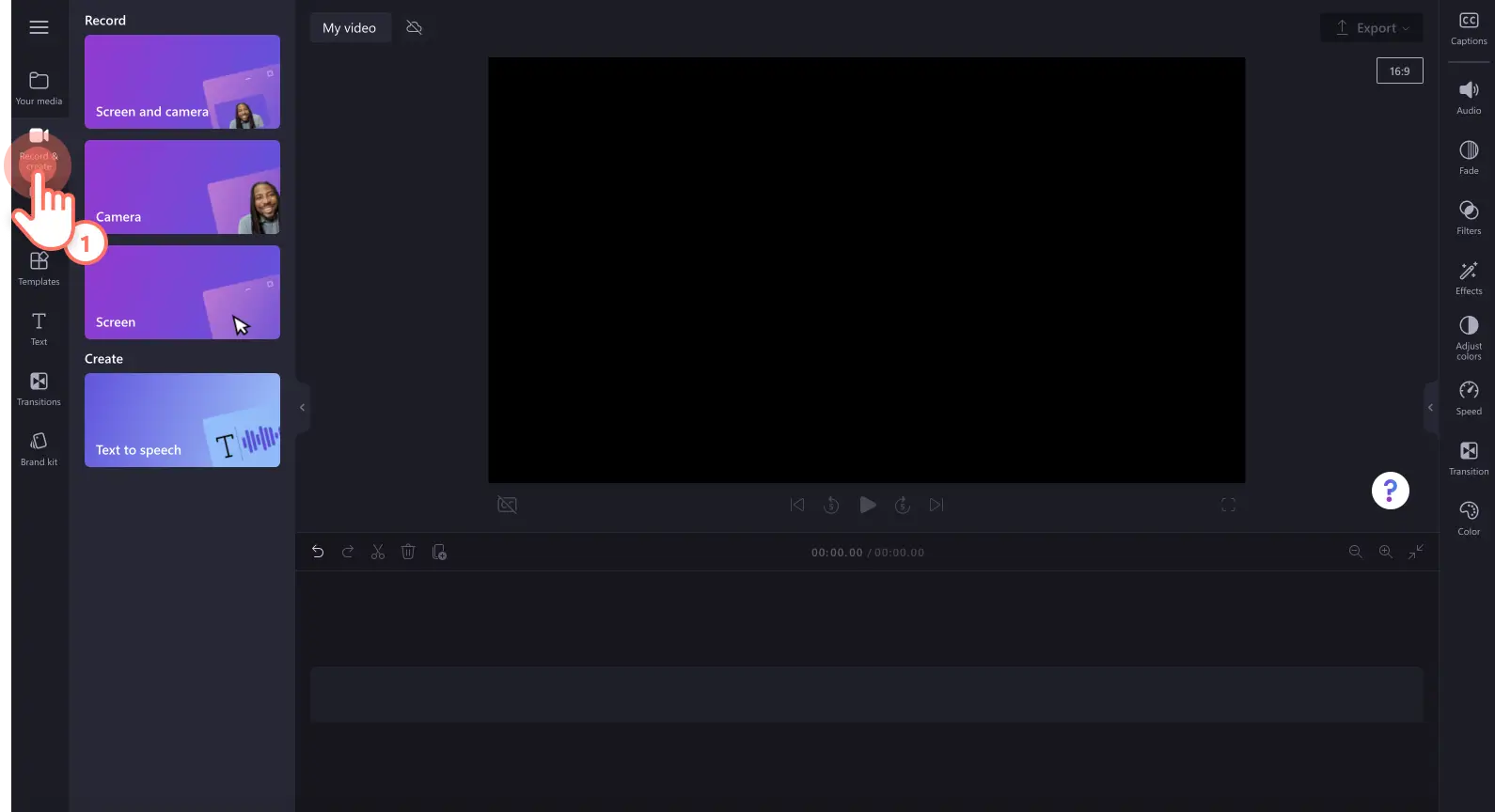The height and width of the screenshot is (812, 1495).
Task: Open Adjust colors panel
Action: click(x=1469, y=338)
